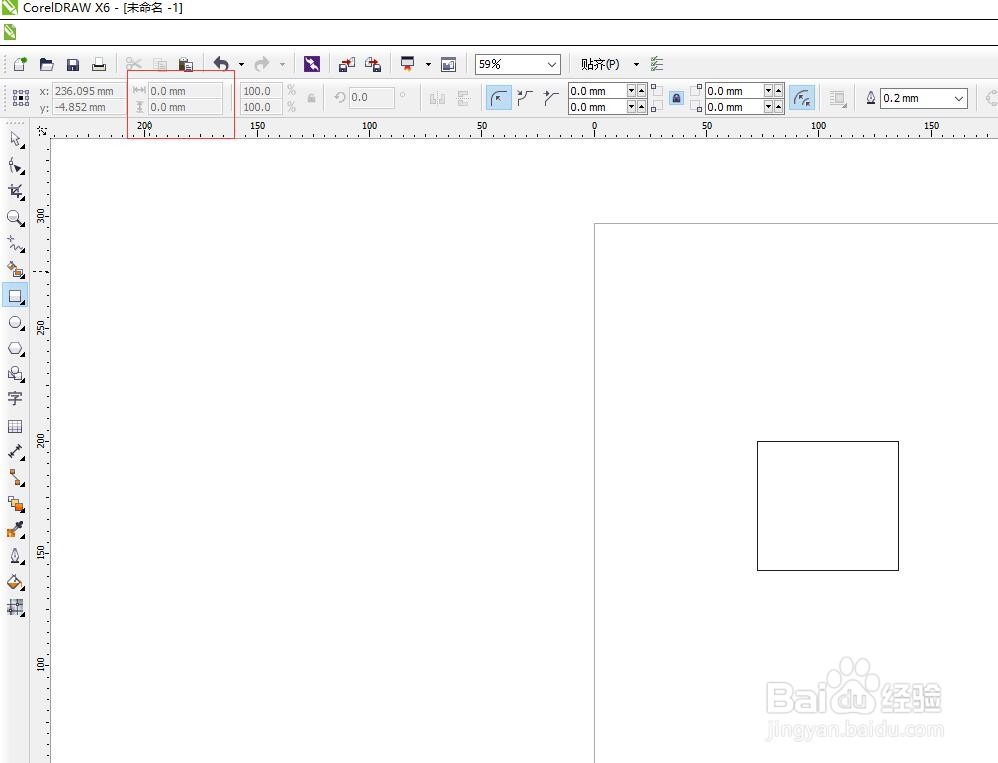Paste from clipboard icon
Viewport: 998px width, 763px height.
point(186,64)
